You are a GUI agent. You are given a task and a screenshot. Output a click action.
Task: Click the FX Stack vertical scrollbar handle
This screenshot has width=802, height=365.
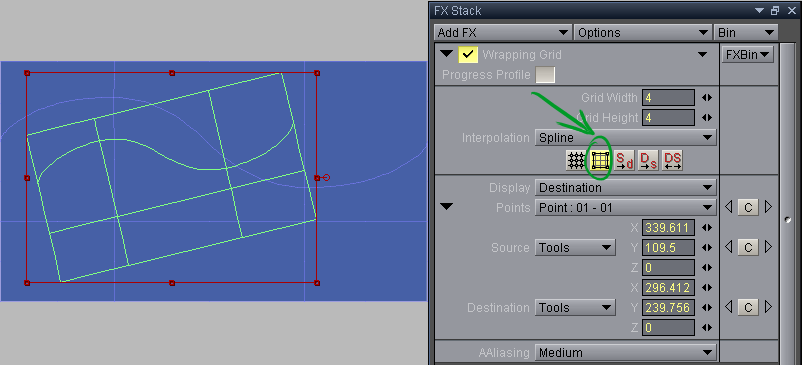[788, 220]
